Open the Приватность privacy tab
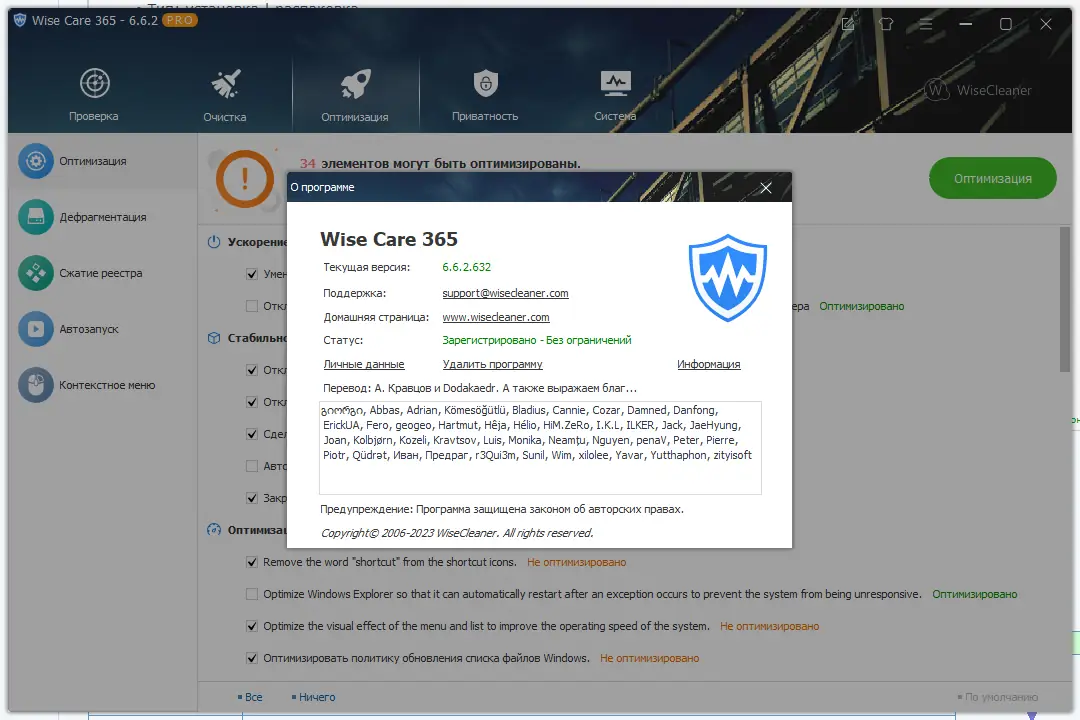 click(485, 94)
